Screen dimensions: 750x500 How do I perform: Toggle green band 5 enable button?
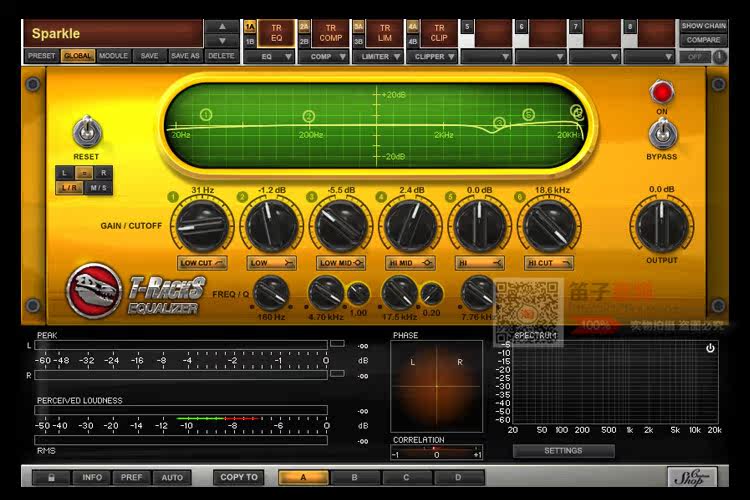(450, 197)
